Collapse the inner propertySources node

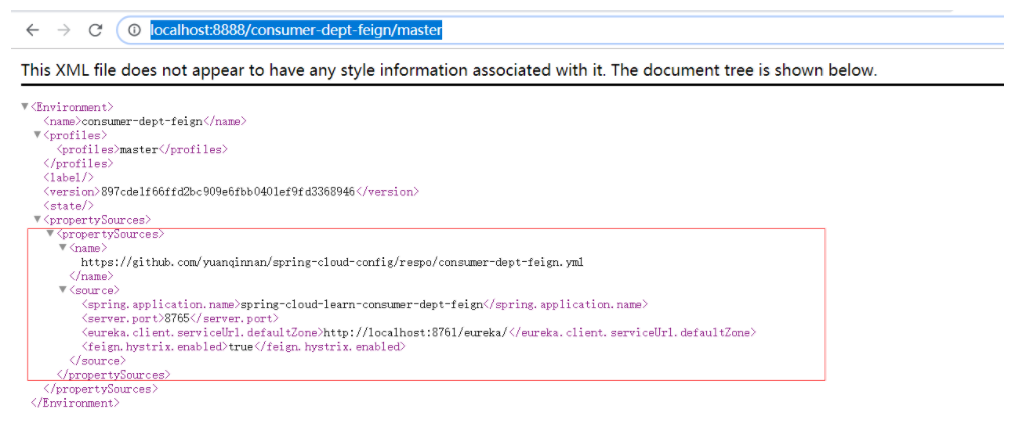pyautogui.click(x=50, y=234)
